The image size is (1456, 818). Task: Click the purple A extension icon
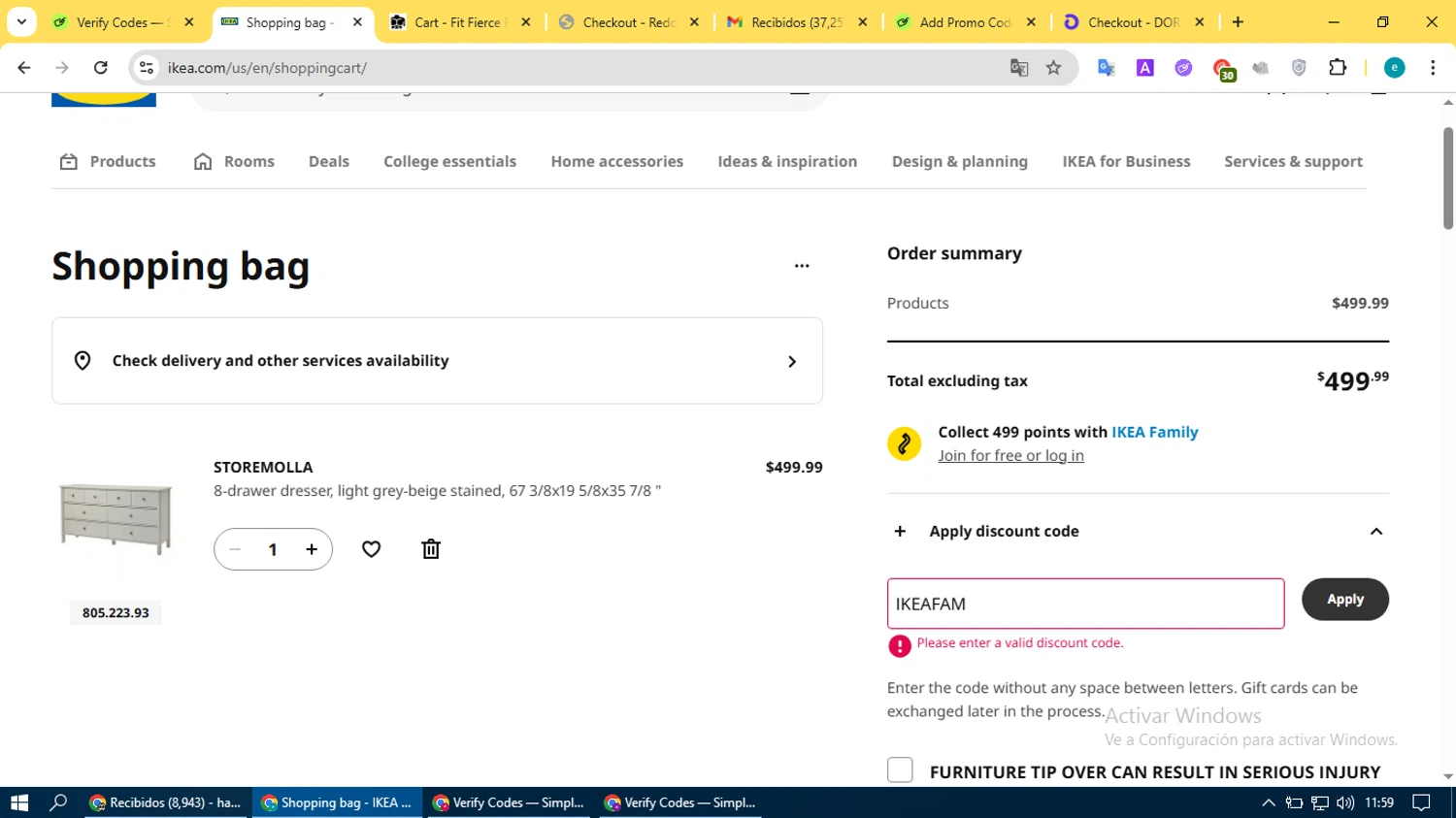coord(1145,67)
